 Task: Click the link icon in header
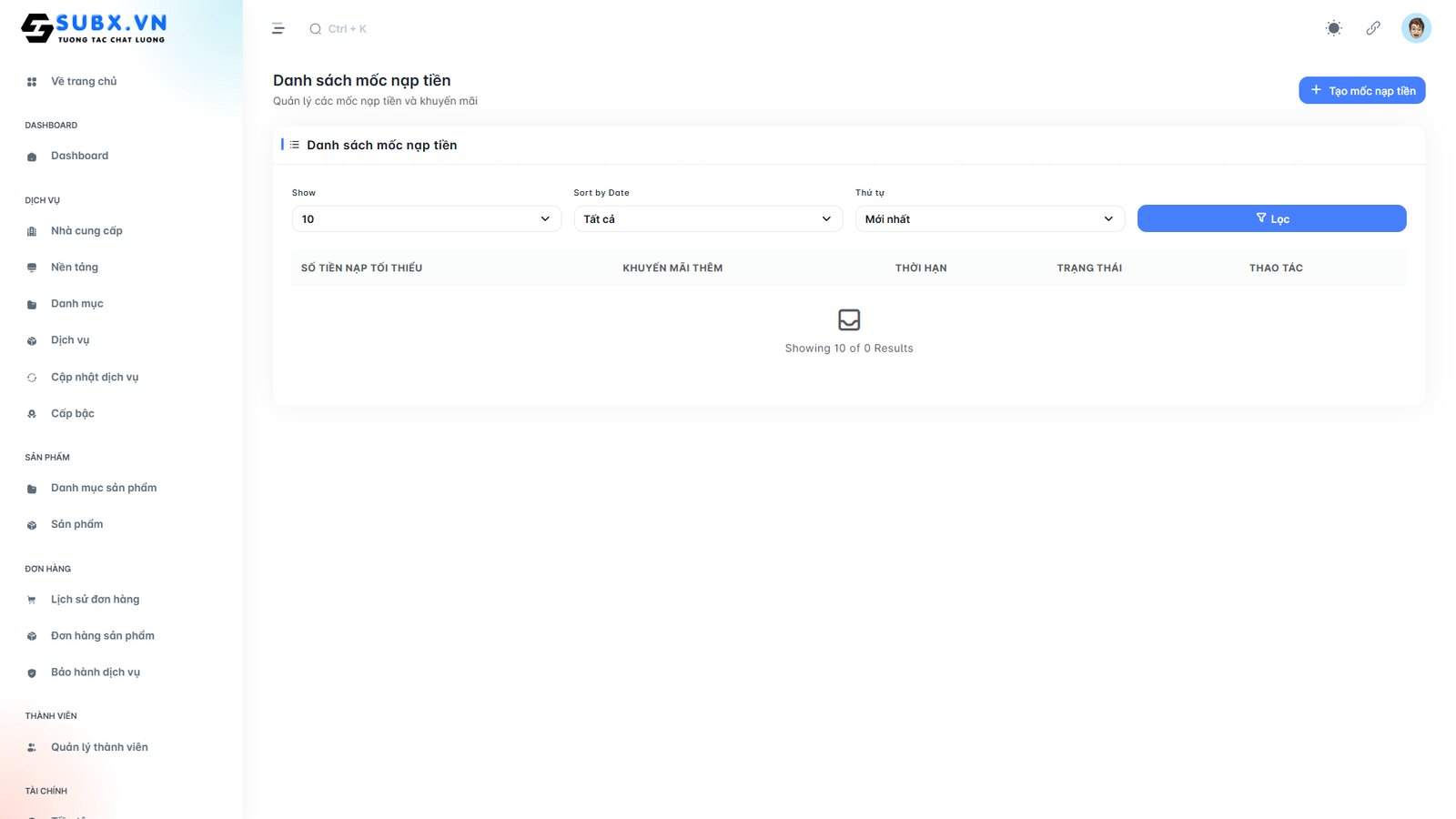(x=1373, y=28)
